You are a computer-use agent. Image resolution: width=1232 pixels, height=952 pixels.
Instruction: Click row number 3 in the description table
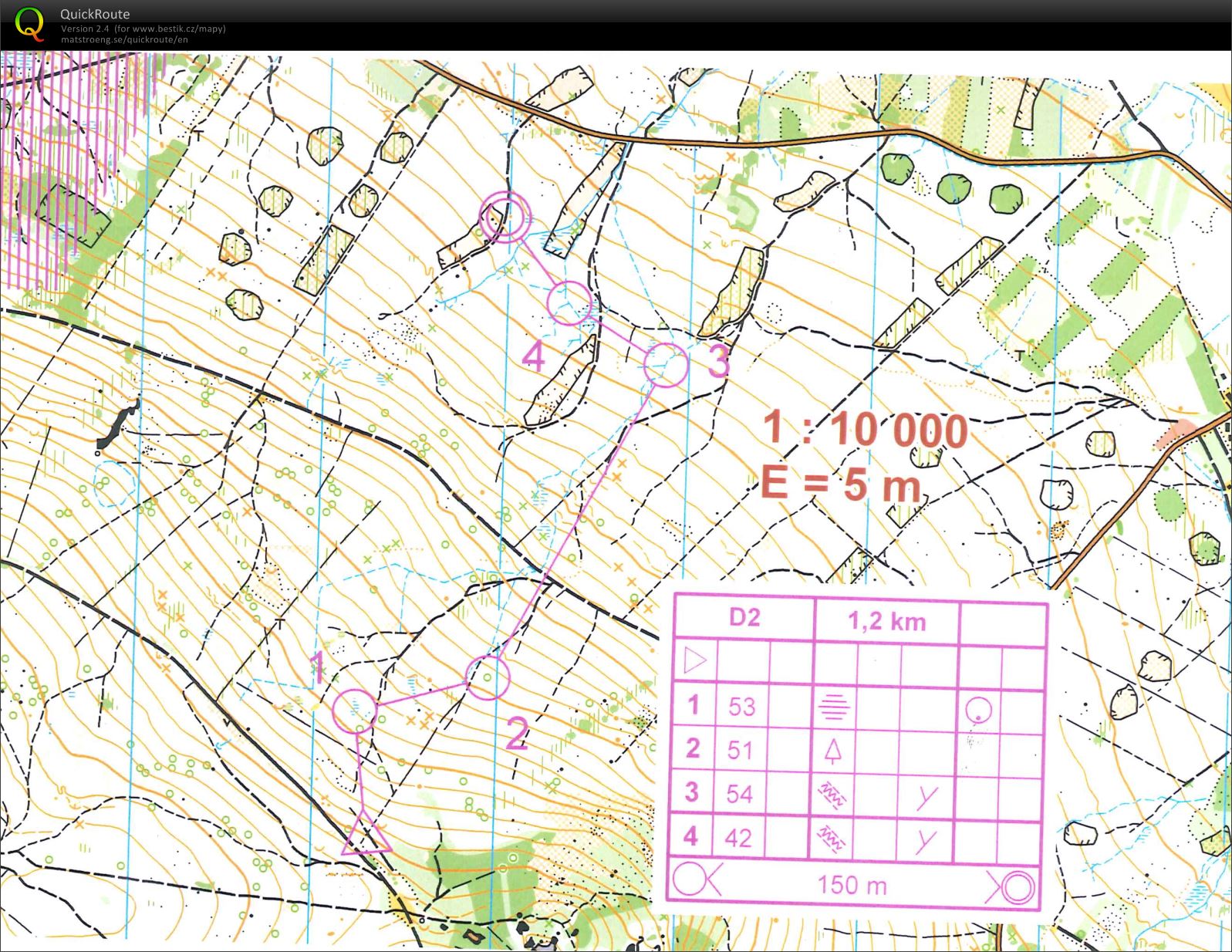click(691, 792)
